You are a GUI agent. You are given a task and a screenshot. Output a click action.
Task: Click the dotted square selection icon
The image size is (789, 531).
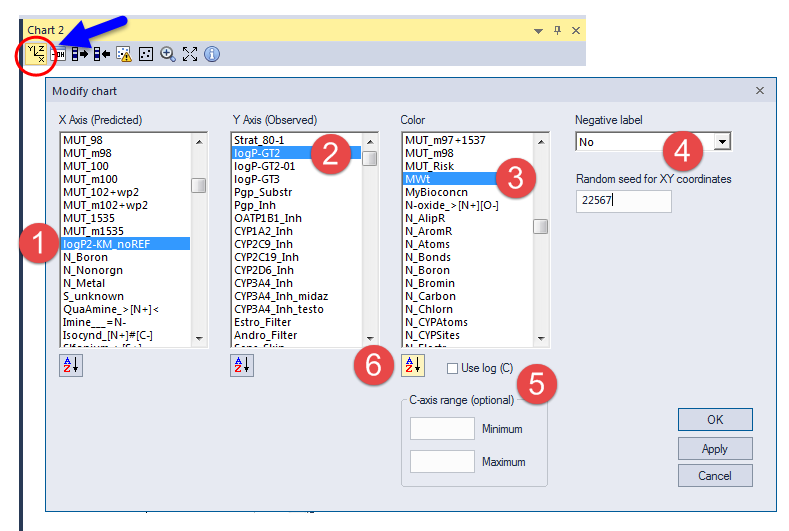click(x=146, y=54)
